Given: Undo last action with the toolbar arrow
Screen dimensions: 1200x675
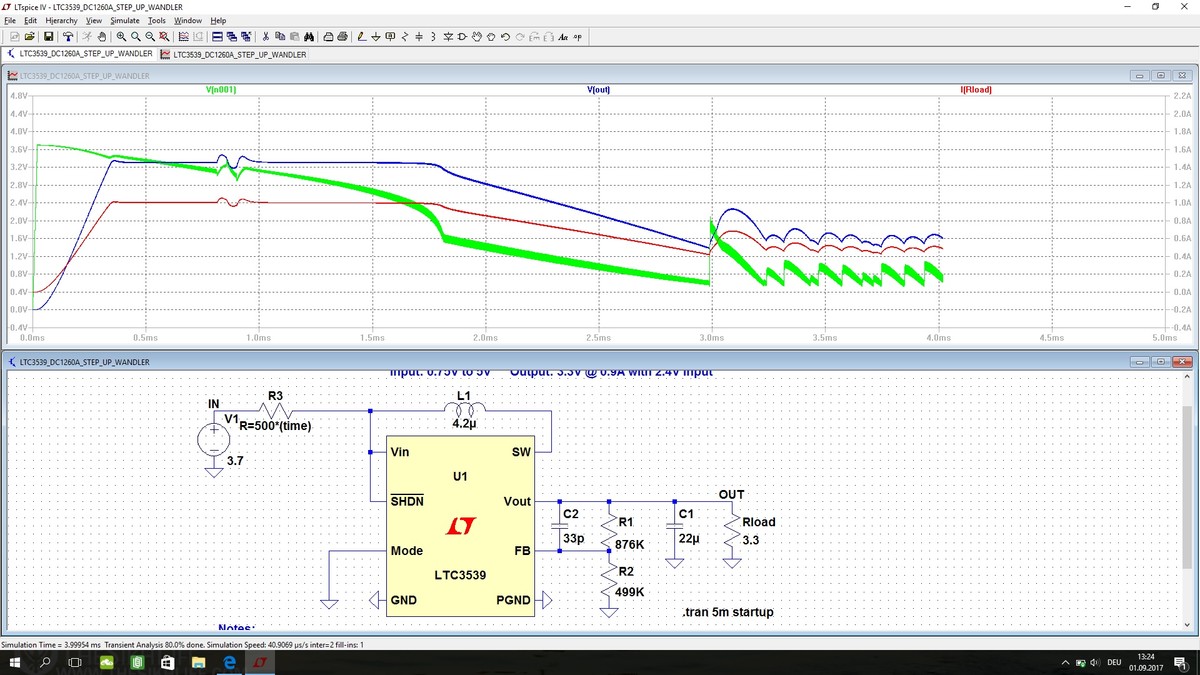Looking at the screenshot, I should coord(505,37).
